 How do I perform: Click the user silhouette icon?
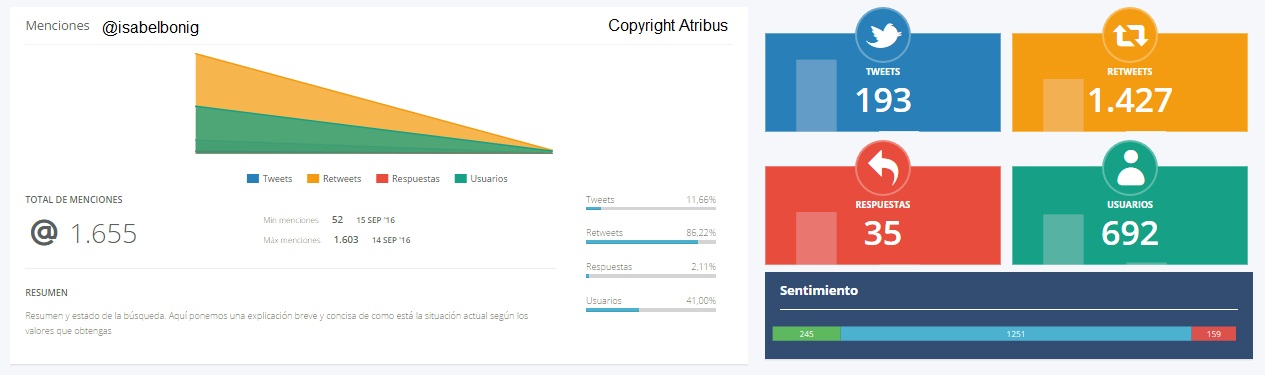pos(1129,169)
